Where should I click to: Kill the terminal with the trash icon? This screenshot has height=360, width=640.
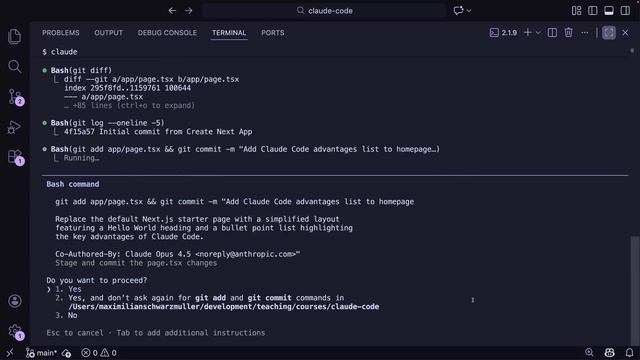click(568, 32)
